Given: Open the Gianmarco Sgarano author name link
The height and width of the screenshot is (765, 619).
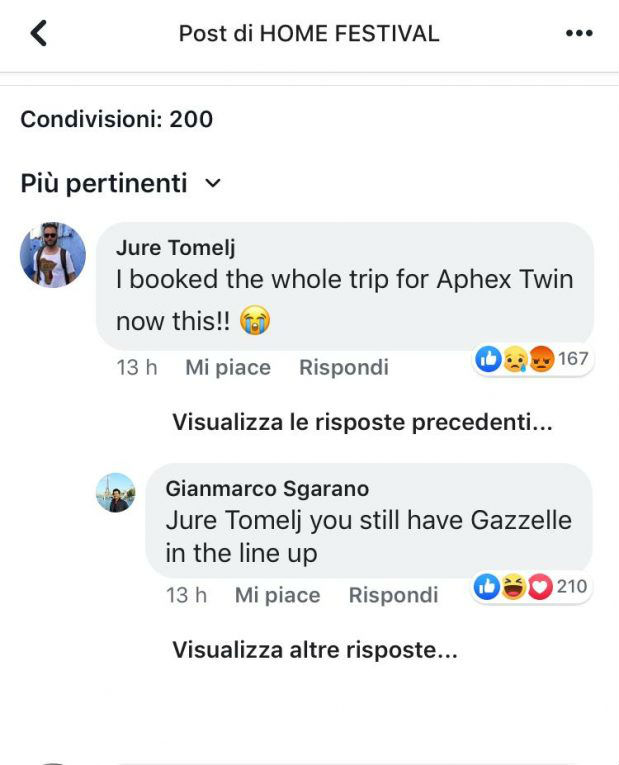Looking at the screenshot, I should [267, 489].
